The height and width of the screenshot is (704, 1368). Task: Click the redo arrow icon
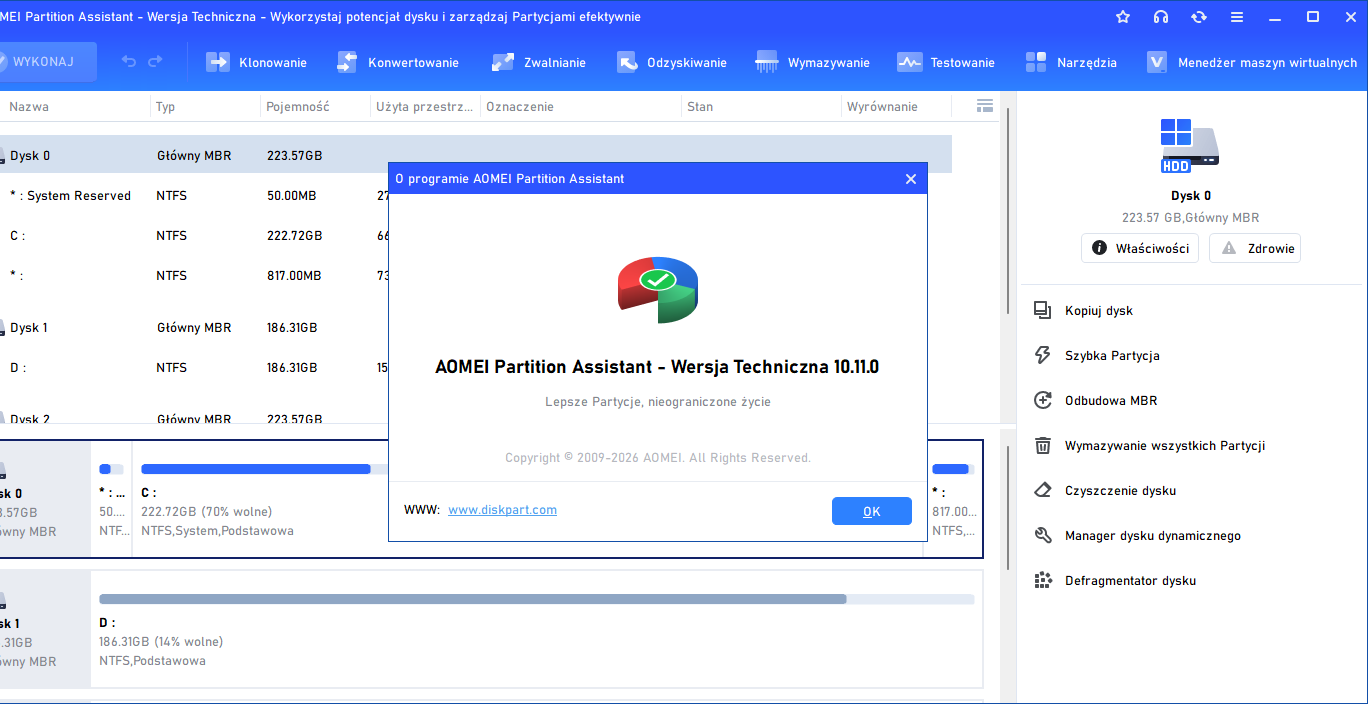coord(155,62)
